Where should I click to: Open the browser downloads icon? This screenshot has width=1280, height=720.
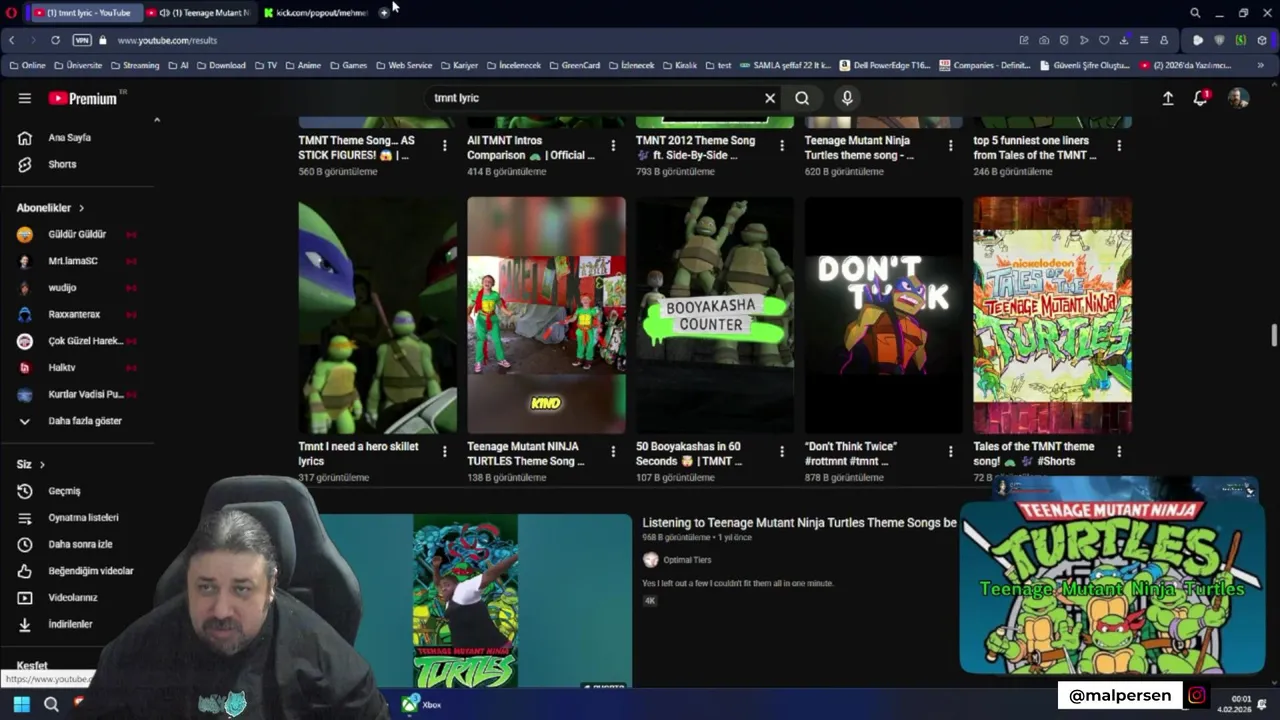pos(1124,40)
